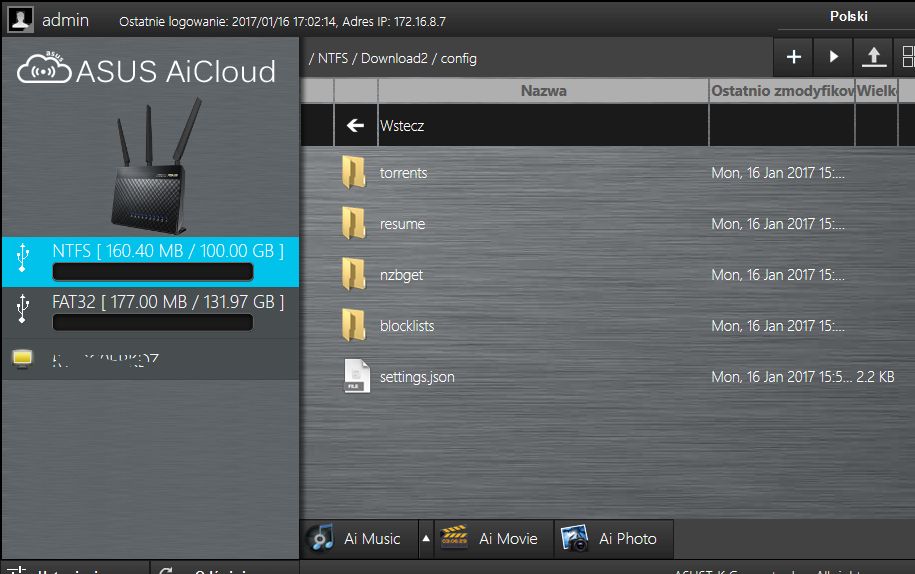Viewport: 915px width, 574px height.
Task: Click the plus create-folder icon
Action: click(794, 57)
